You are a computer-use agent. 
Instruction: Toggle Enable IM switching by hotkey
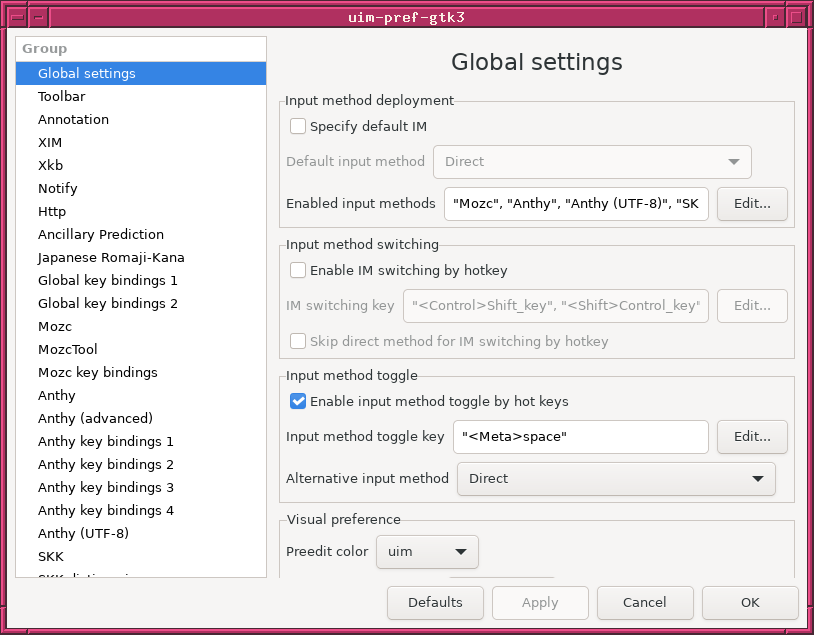(298, 270)
